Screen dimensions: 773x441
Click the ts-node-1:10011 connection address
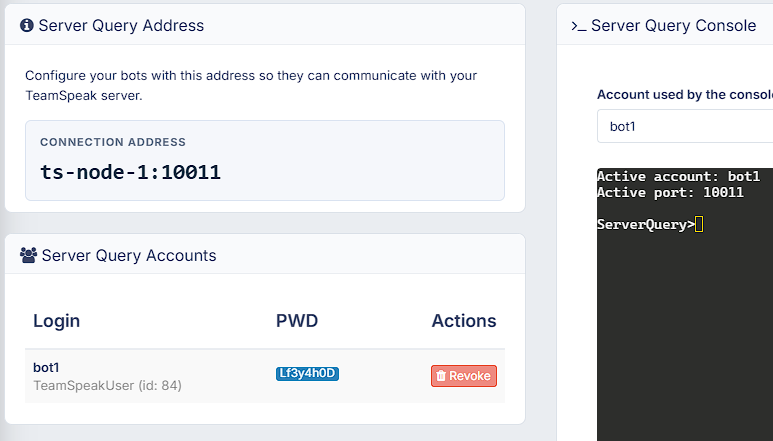click(x=130, y=172)
